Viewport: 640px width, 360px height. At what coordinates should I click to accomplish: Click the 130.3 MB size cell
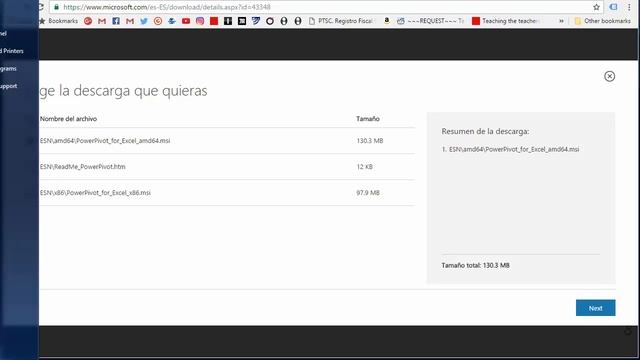pyautogui.click(x=369, y=141)
